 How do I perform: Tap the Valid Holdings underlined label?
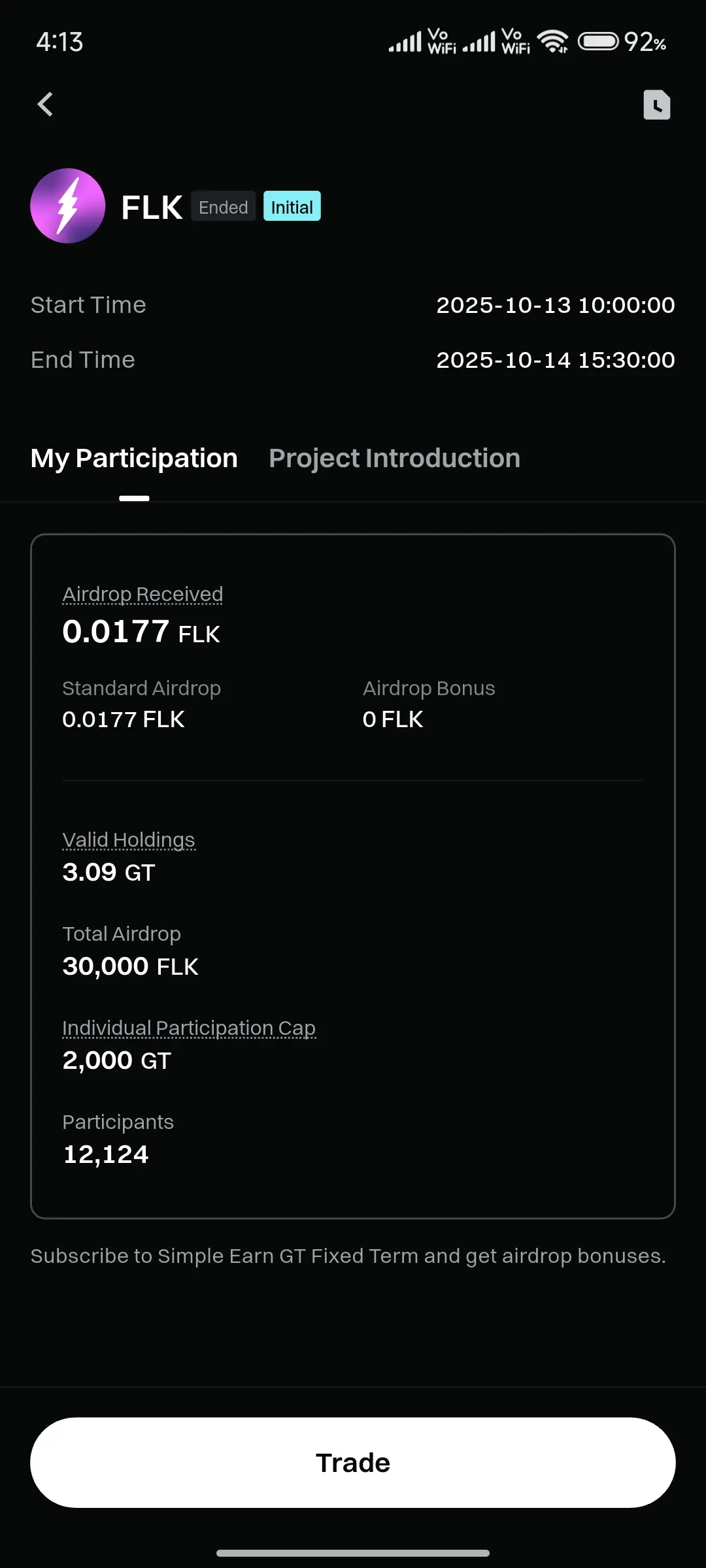[129, 840]
